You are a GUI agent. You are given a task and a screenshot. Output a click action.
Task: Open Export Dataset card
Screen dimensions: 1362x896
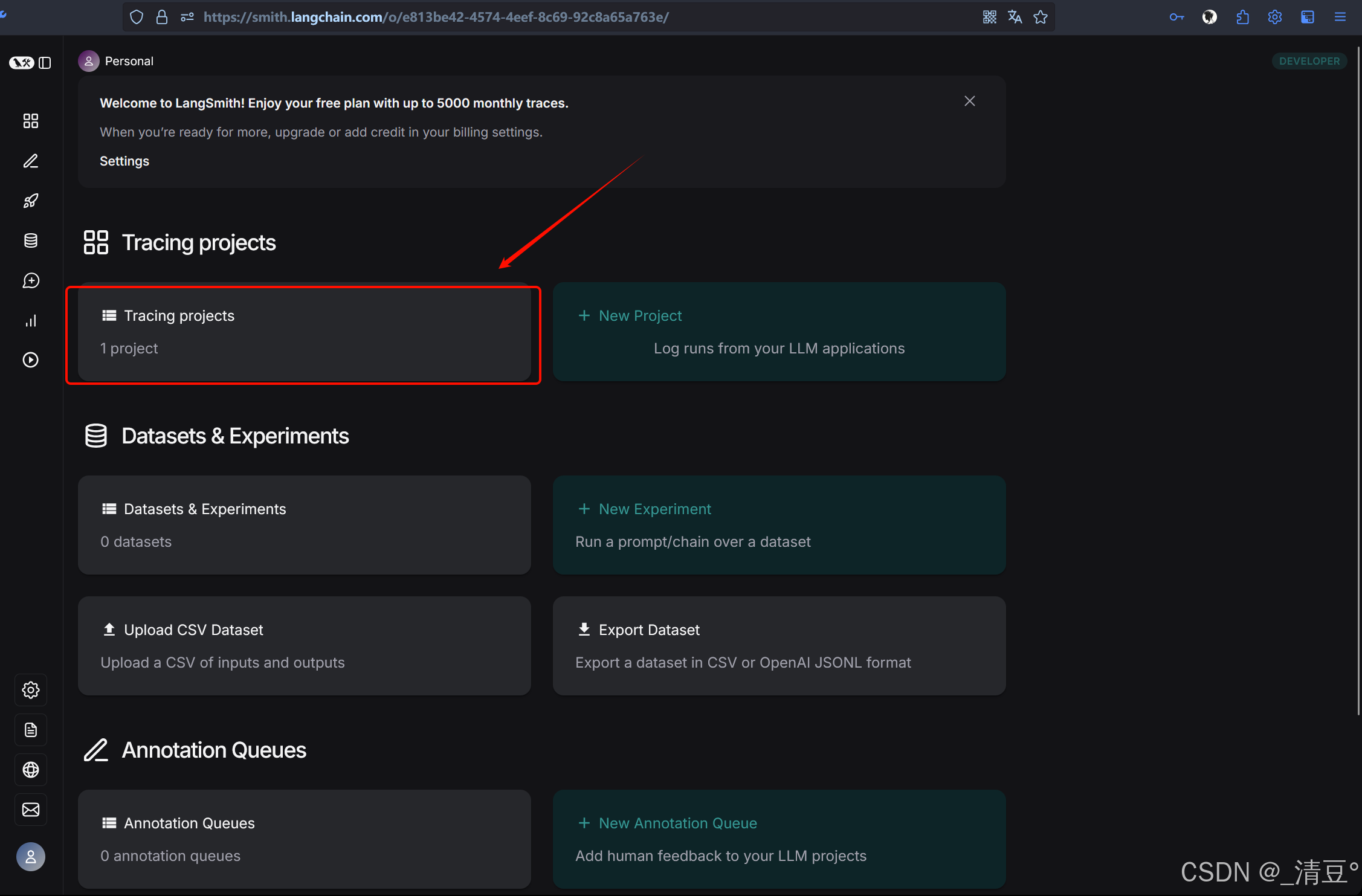779,646
